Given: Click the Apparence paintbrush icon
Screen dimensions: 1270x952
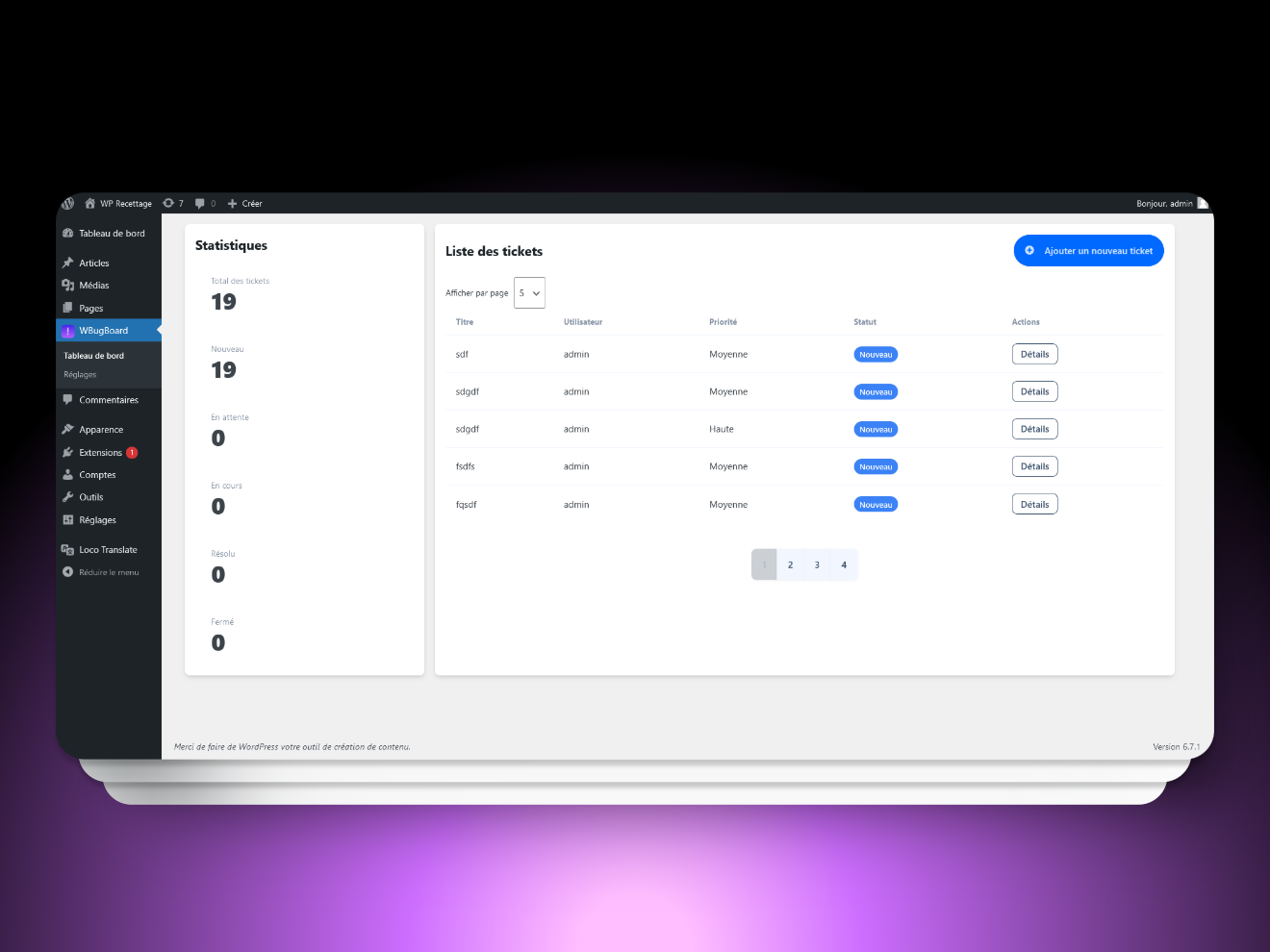Looking at the screenshot, I should coord(67,430).
